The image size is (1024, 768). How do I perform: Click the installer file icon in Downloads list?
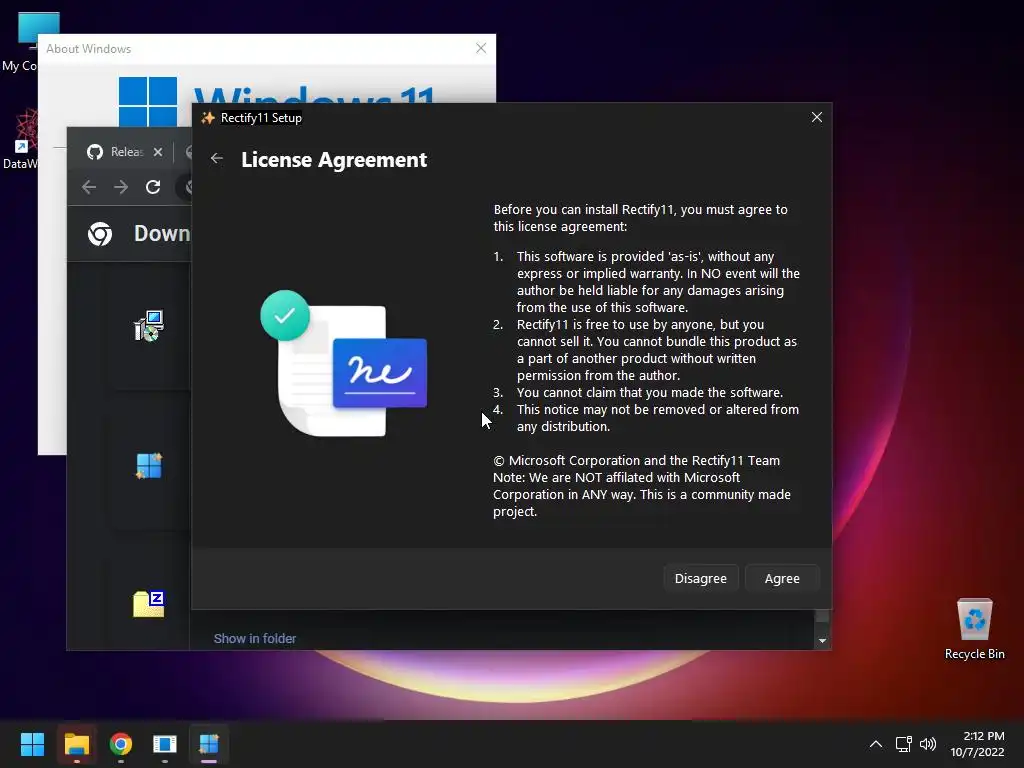tap(149, 326)
